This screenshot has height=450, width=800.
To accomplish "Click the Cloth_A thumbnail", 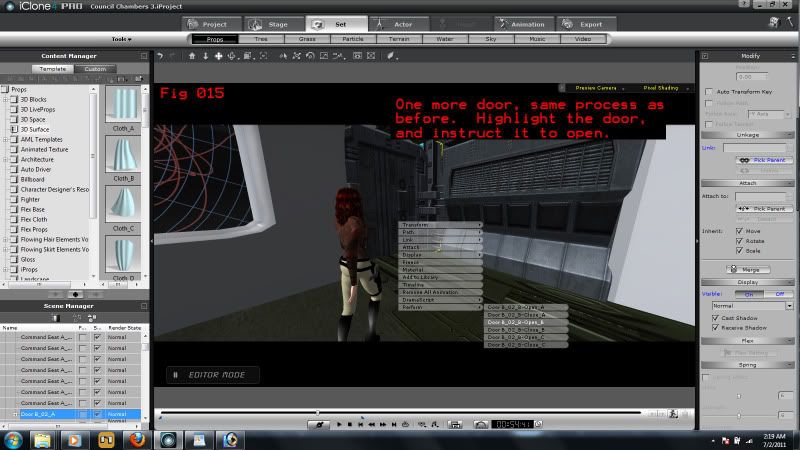I will [123, 104].
